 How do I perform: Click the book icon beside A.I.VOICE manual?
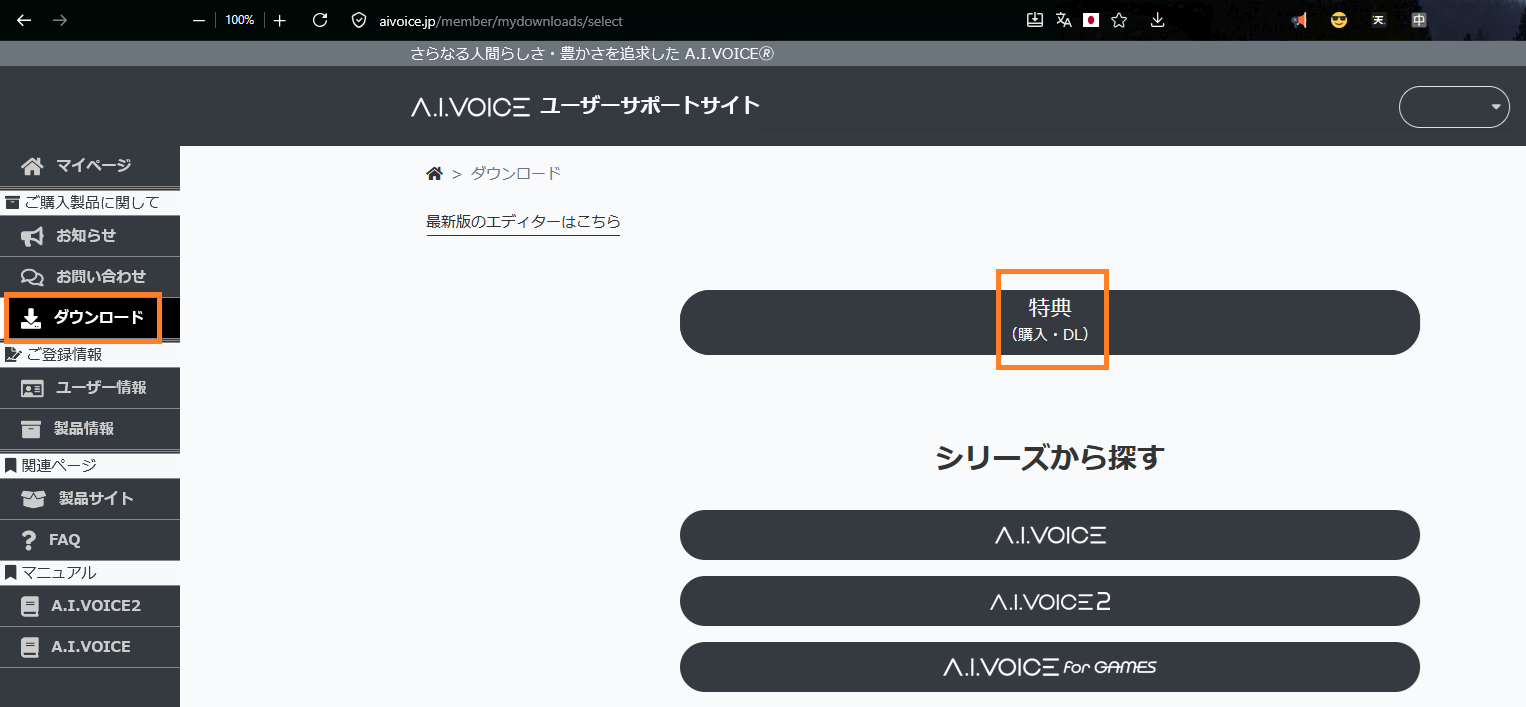pos(30,647)
